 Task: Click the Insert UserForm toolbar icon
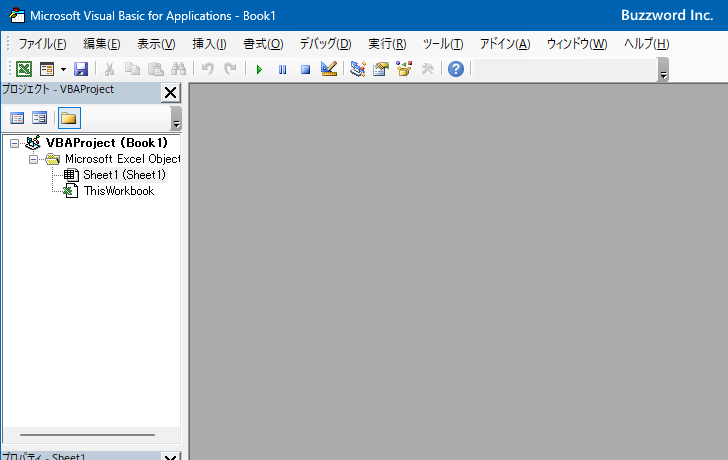point(47,69)
